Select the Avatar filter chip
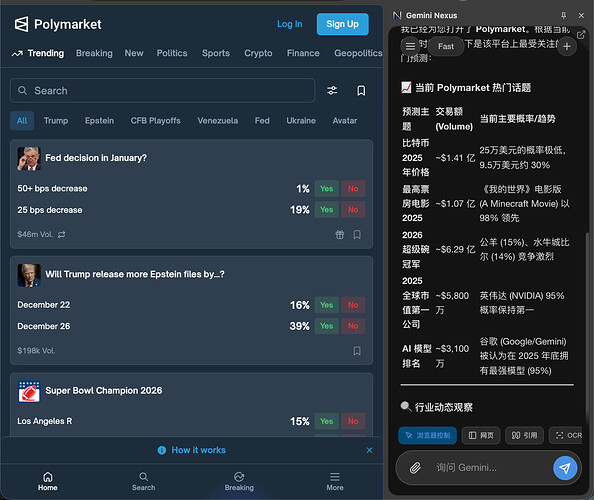The height and width of the screenshot is (500, 594). point(345,120)
